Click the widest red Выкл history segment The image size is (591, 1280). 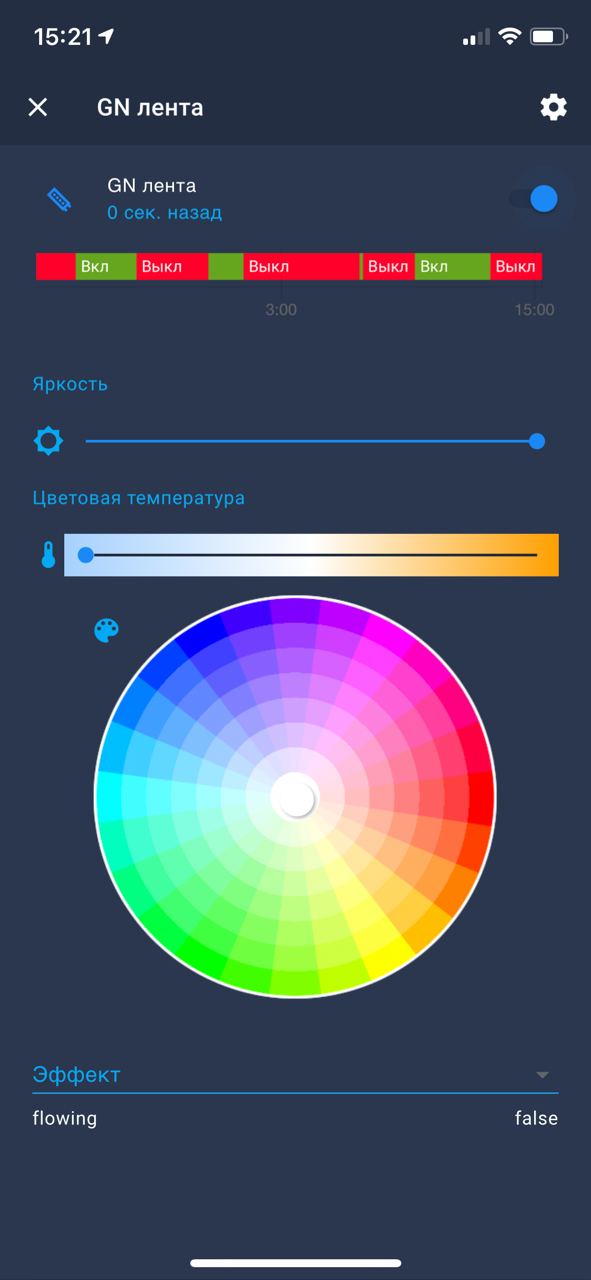pyautogui.click(x=301, y=266)
